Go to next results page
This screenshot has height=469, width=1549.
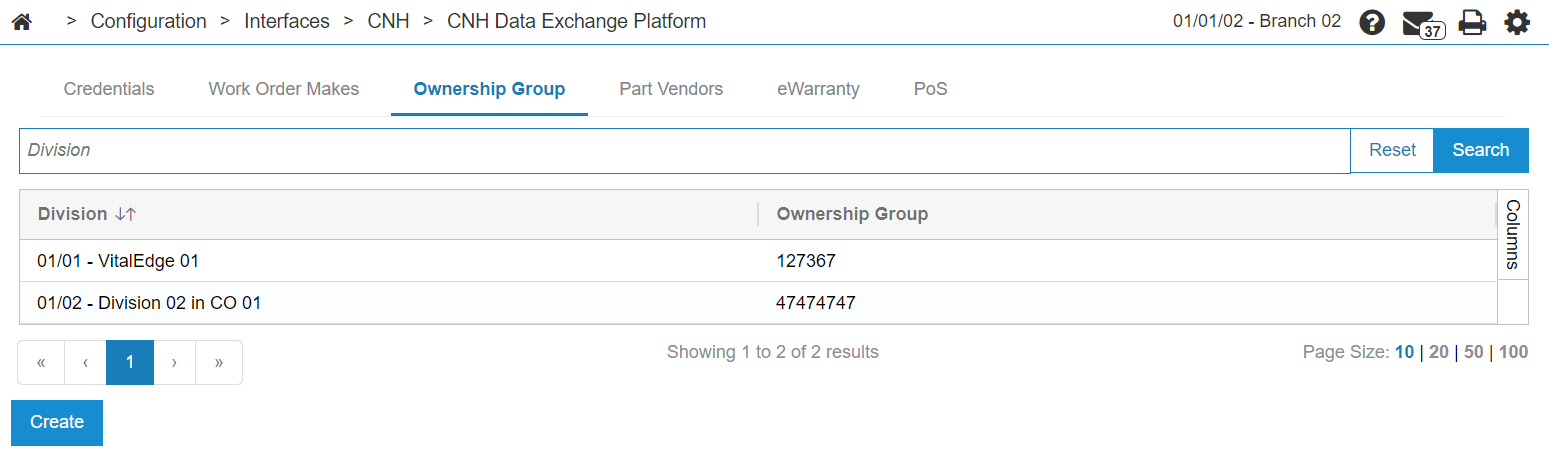pos(174,362)
